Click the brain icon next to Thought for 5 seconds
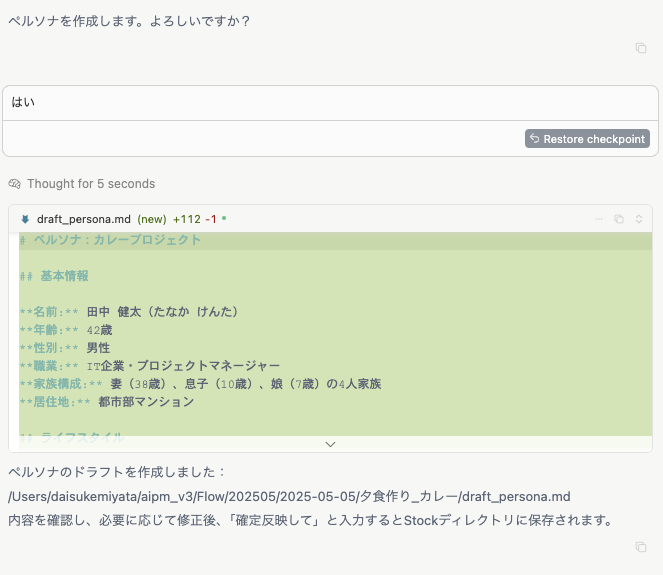 click(x=14, y=184)
